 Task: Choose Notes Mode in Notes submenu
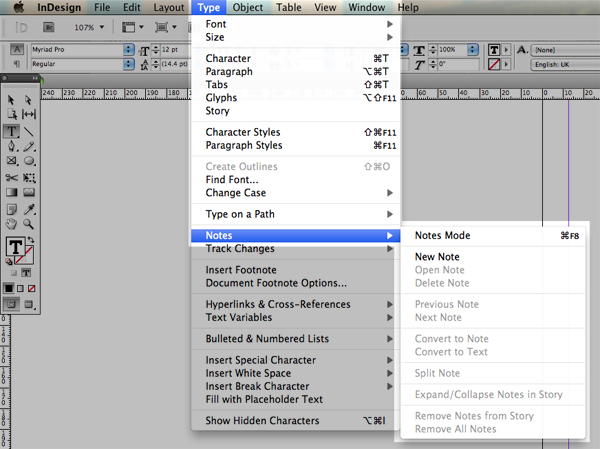(x=493, y=235)
